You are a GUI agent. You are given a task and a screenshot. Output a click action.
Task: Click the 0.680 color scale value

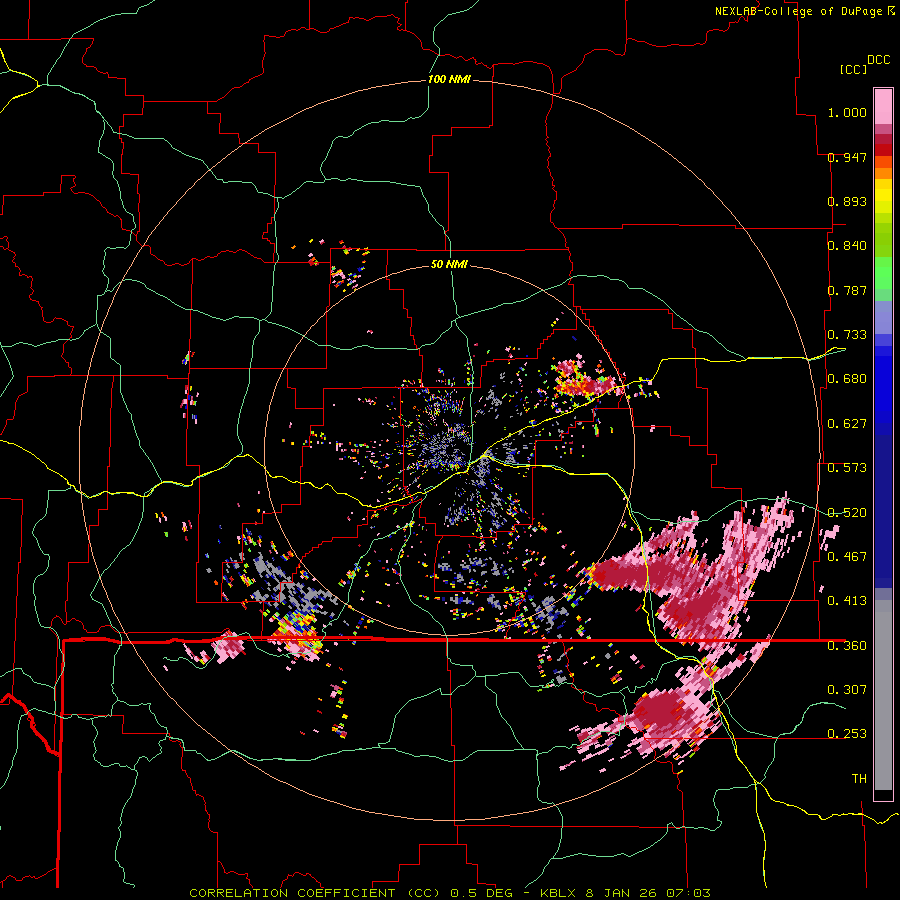[847, 379]
